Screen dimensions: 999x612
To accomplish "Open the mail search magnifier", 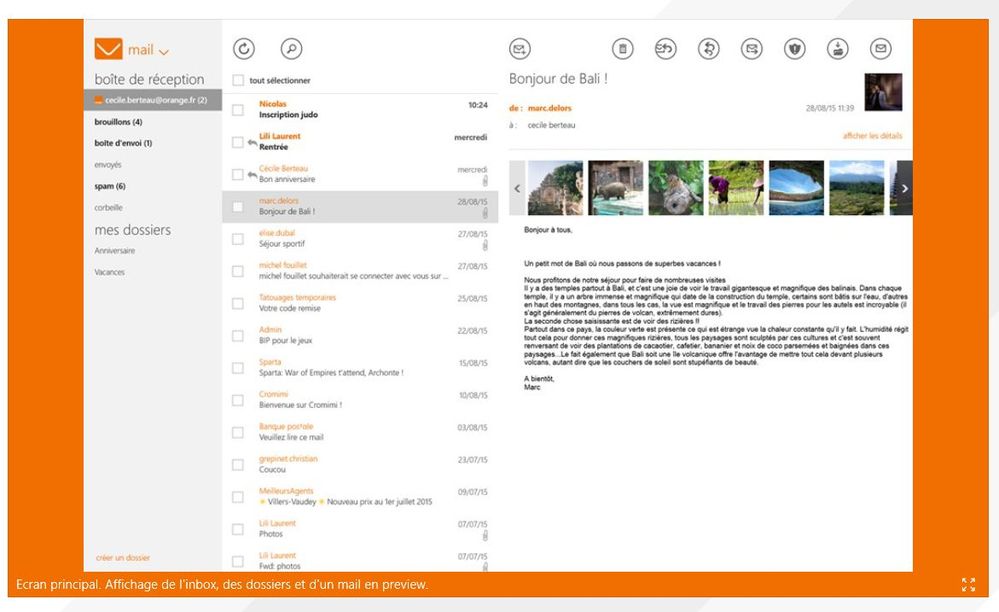I will pos(290,48).
